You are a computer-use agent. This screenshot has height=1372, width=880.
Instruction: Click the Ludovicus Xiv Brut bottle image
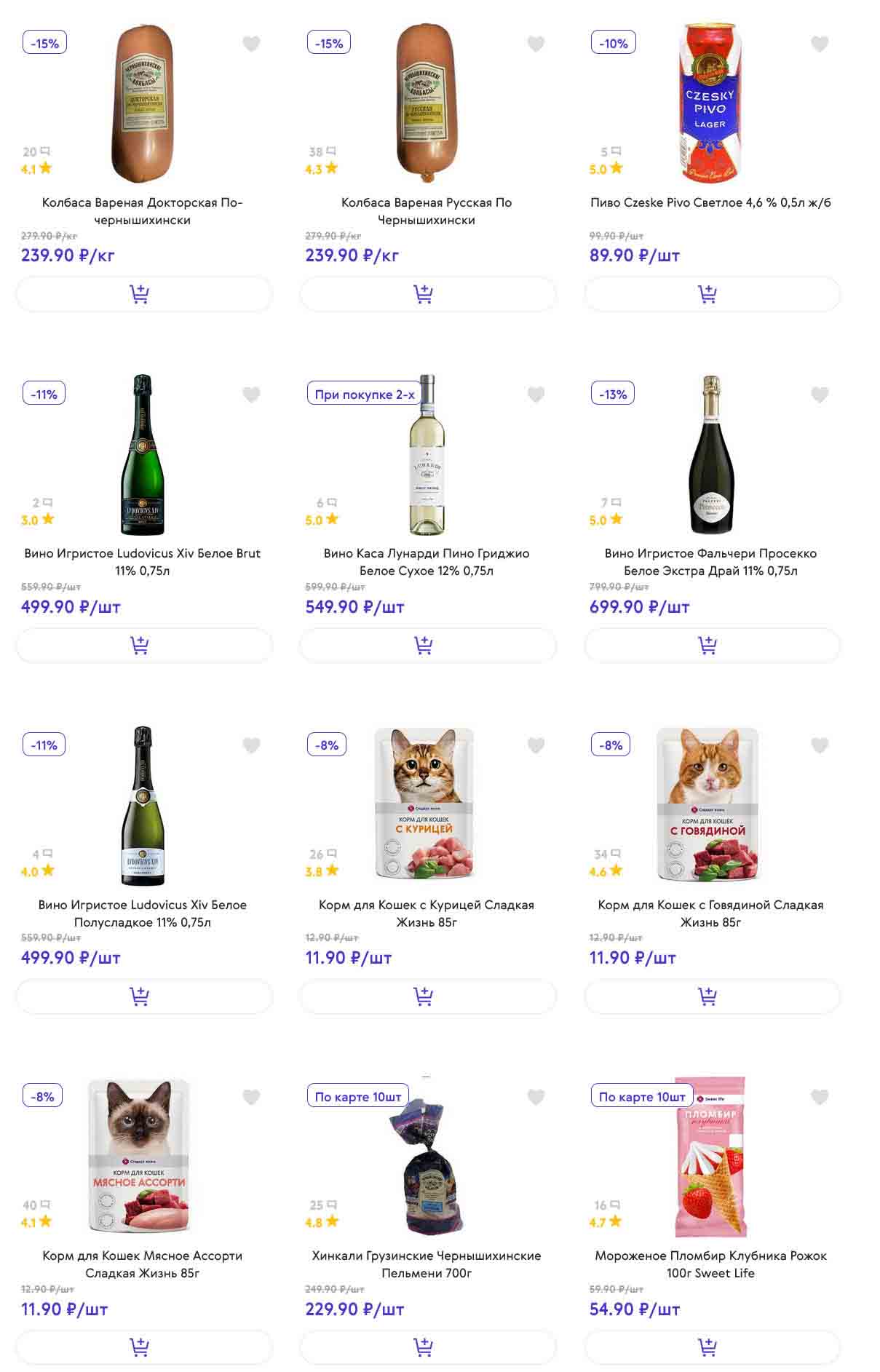(143, 455)
